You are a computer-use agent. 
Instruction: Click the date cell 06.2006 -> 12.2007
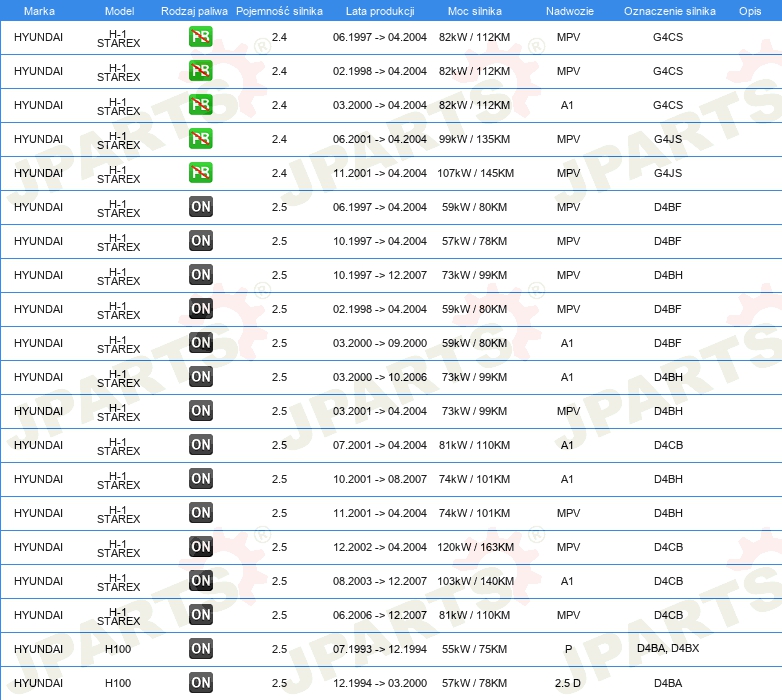point(380,615)
